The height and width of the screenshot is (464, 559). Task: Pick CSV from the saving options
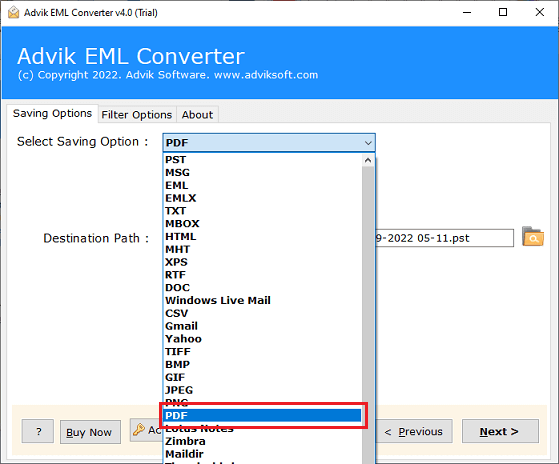pyautogui.click(x=262, y=313)
